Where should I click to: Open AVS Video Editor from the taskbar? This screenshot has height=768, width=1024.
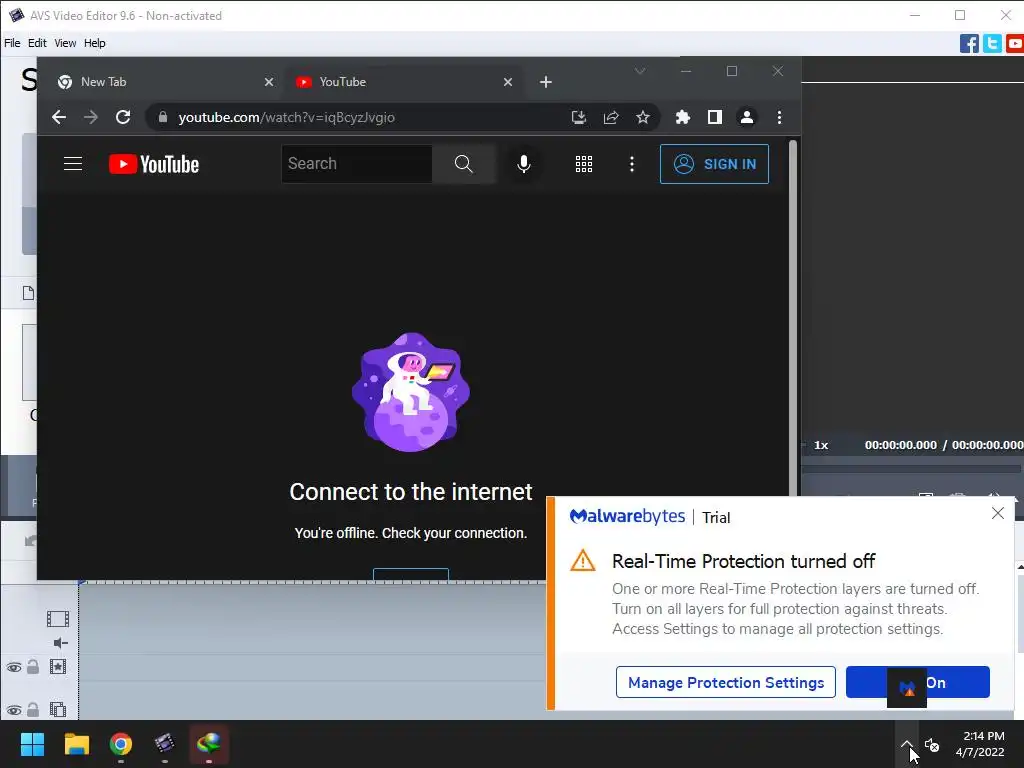165,744
